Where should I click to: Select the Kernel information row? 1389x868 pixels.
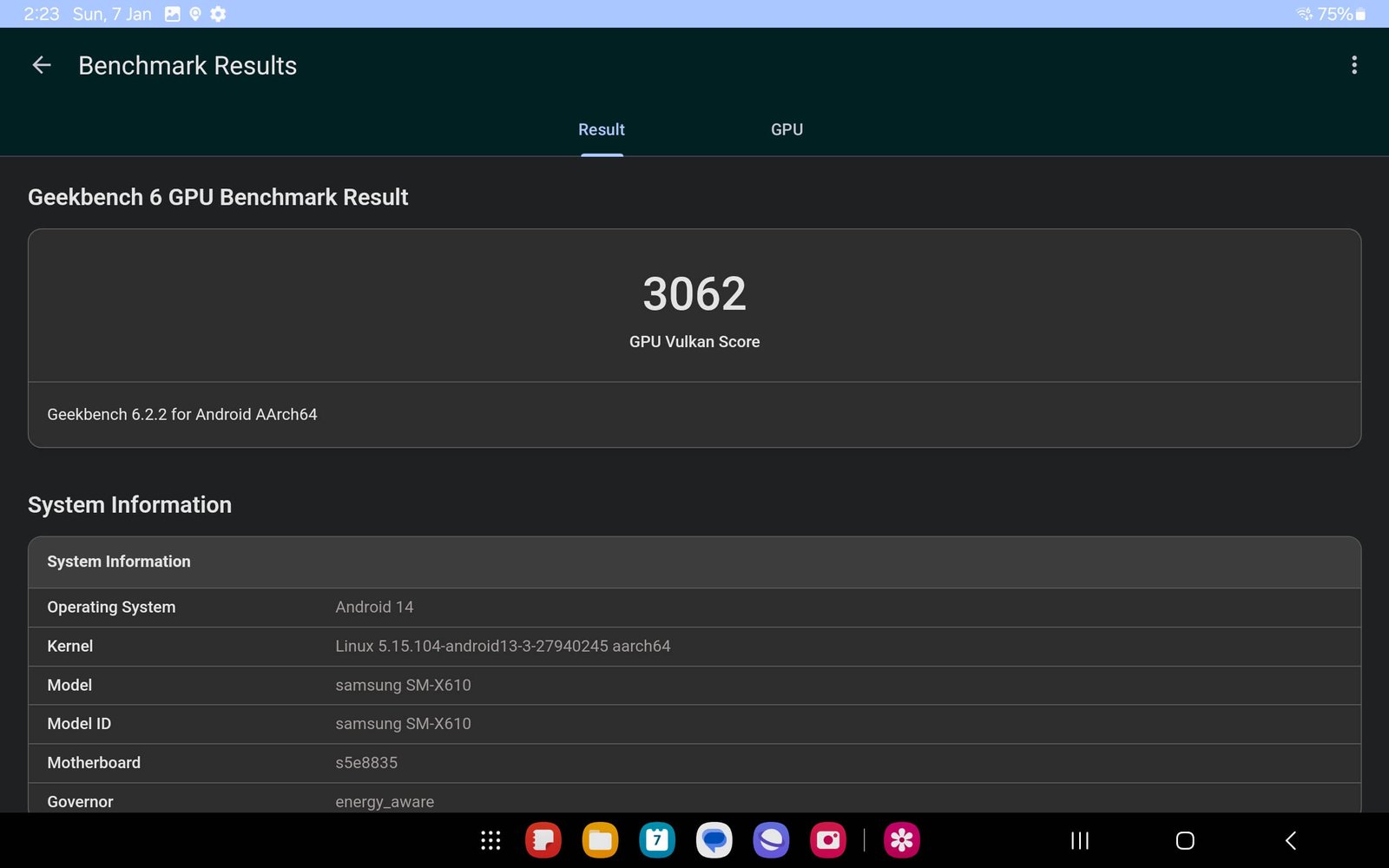[694, 646]
